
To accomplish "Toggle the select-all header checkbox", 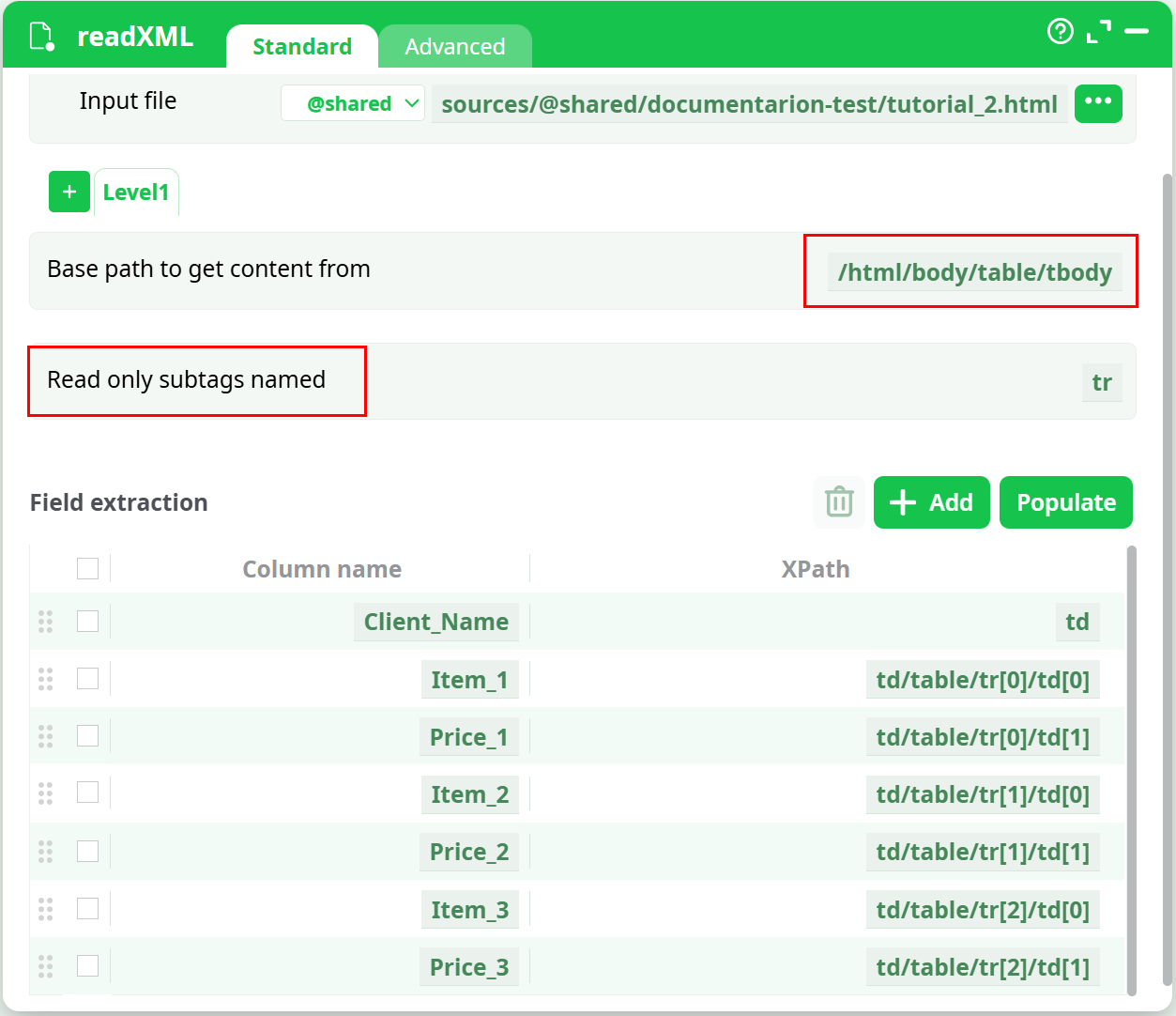I will pos(87,568).
